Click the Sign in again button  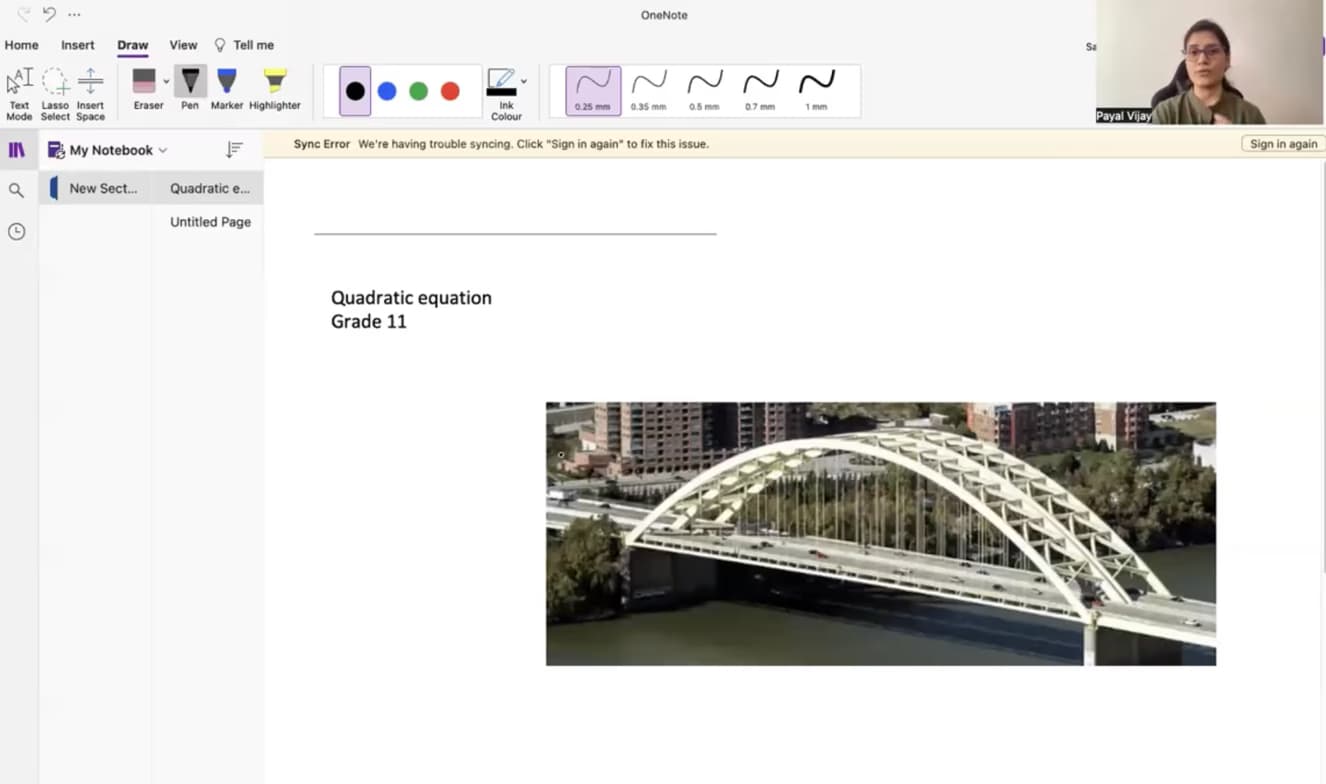(x=1283, y=144)
